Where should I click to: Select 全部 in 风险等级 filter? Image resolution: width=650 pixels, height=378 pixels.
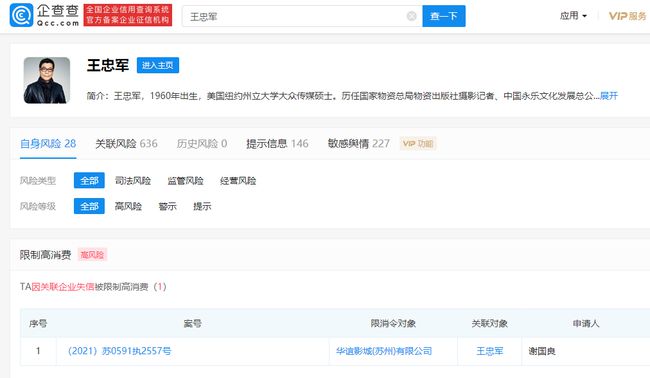(x=89, y=206)
